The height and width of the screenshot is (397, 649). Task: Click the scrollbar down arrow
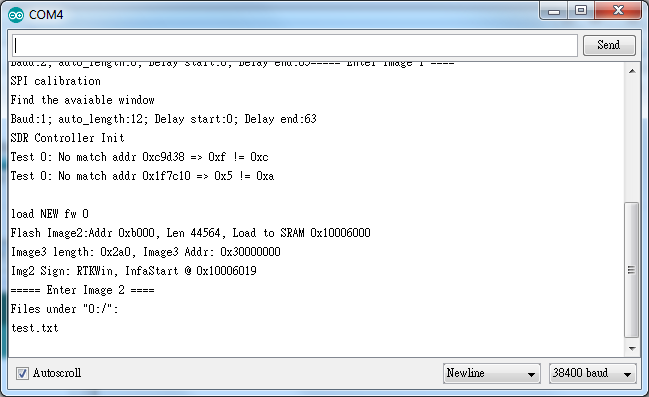(632, 349)
